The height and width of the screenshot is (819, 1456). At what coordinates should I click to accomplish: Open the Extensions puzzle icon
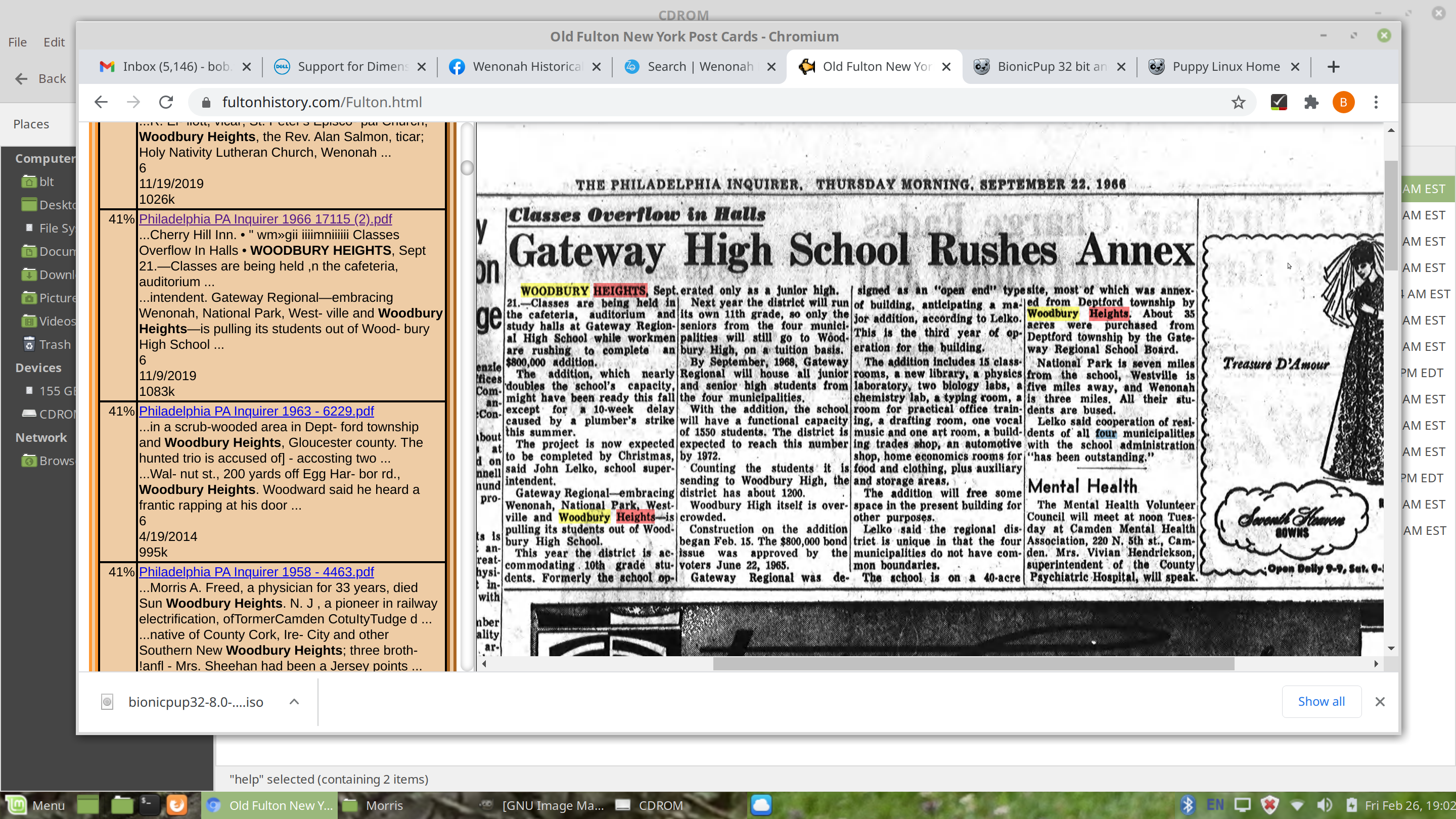(x=1311, y=102)
